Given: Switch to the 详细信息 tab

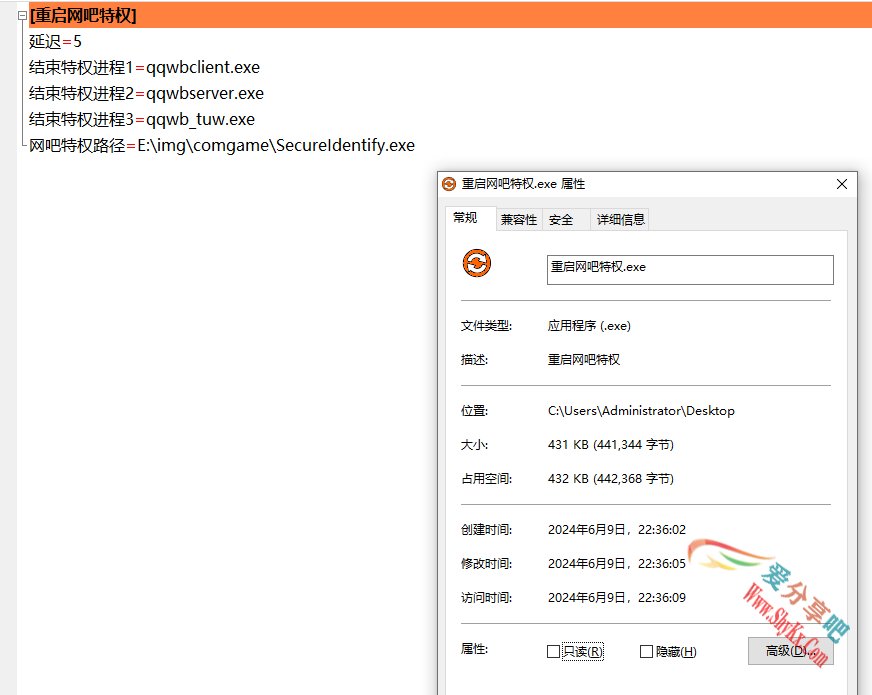Looking at the screenshot, I should 621,220.
